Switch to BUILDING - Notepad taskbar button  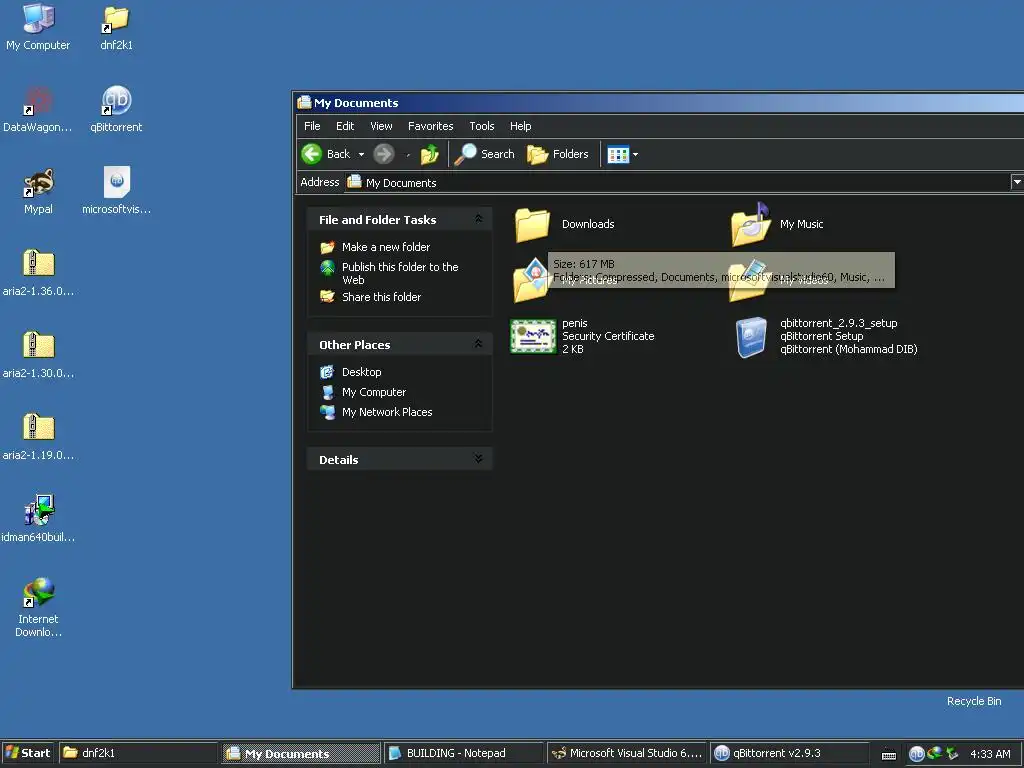coord(463,753)
